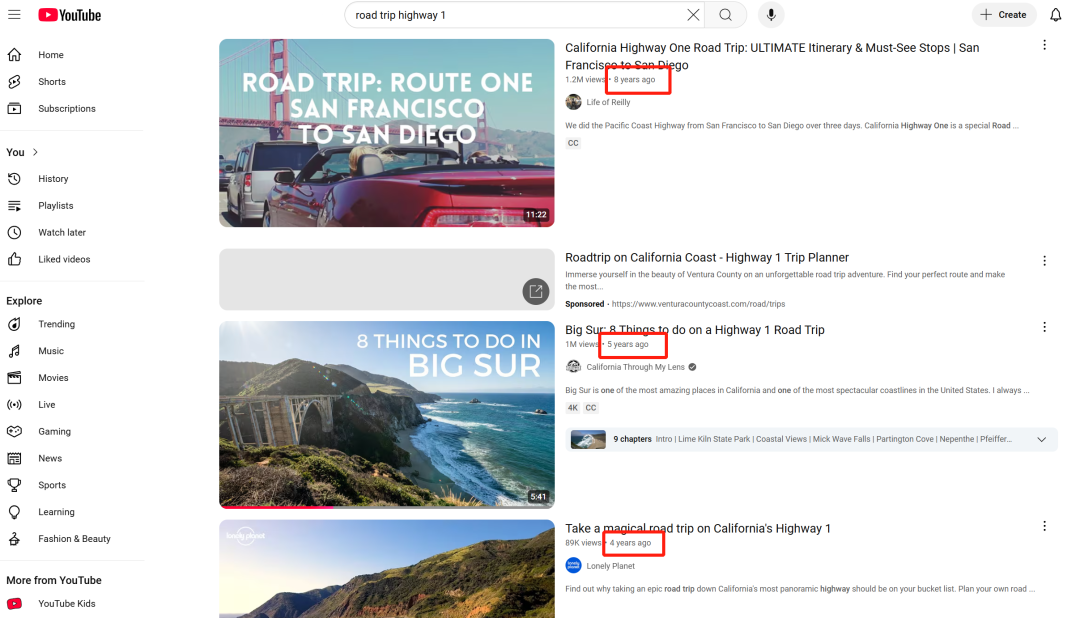This screenshot has width=1080, height=618.
Task: Click the YouTube logo
Action: (x=69, y=15)
